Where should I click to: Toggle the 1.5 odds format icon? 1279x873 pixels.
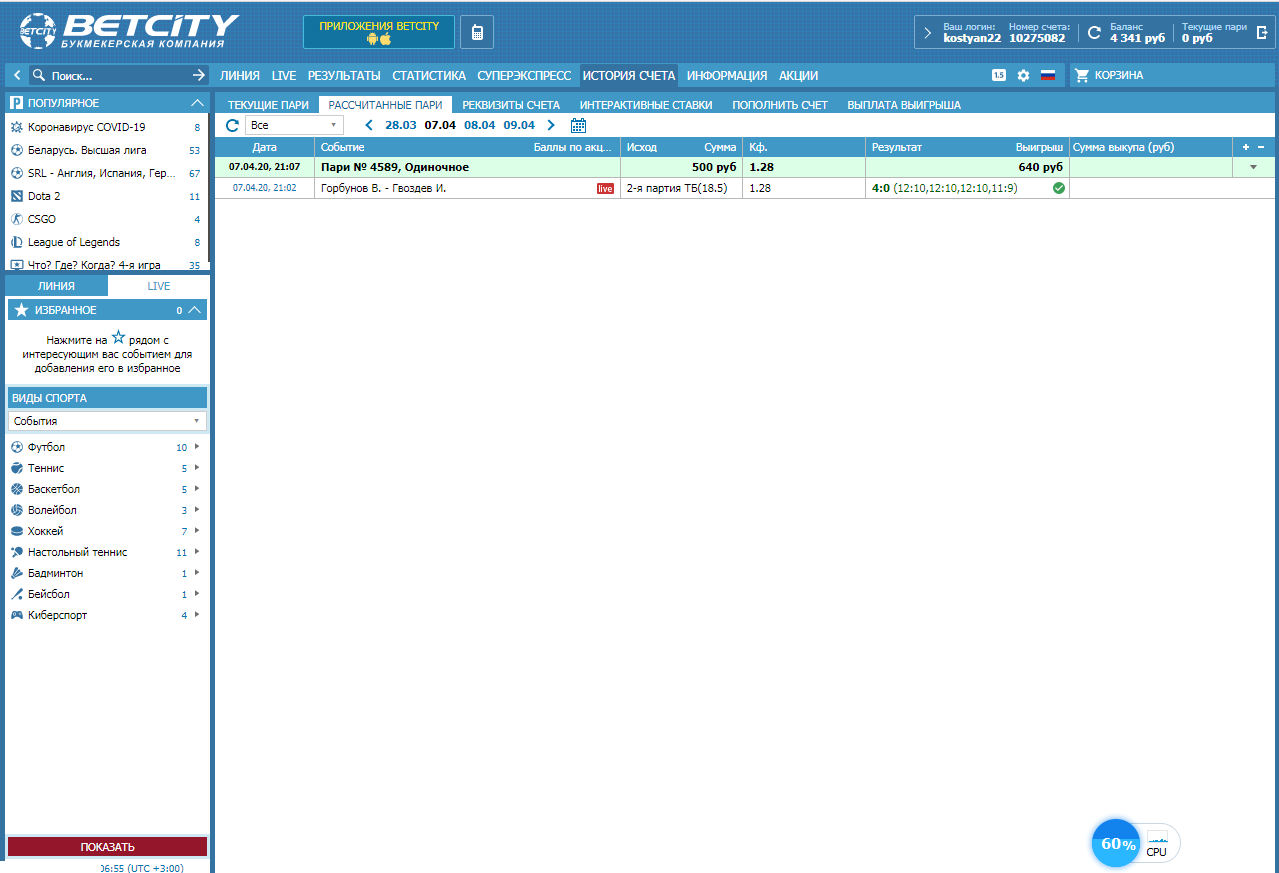998,75
